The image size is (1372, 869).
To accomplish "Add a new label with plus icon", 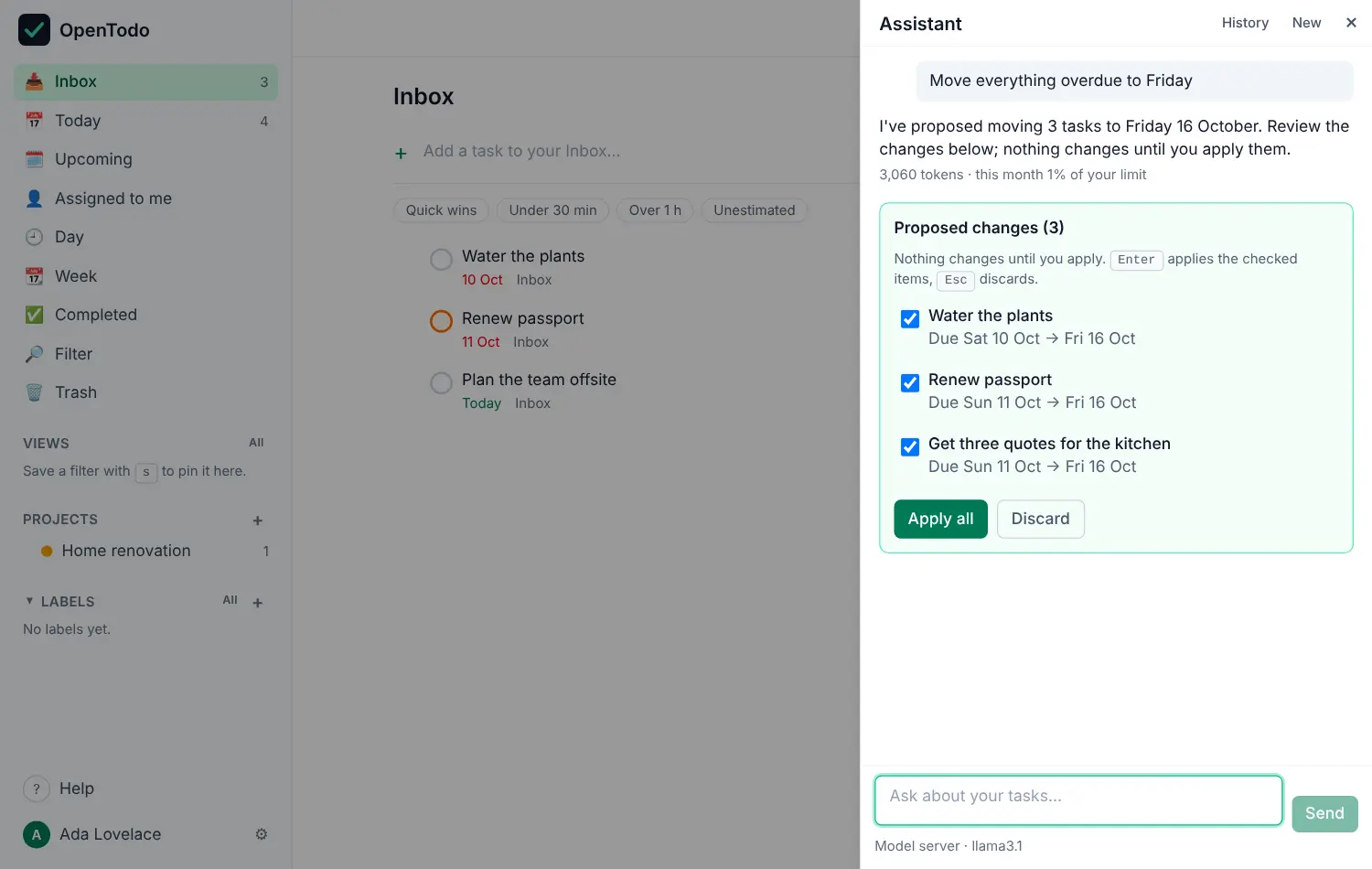I will point(258,602).
